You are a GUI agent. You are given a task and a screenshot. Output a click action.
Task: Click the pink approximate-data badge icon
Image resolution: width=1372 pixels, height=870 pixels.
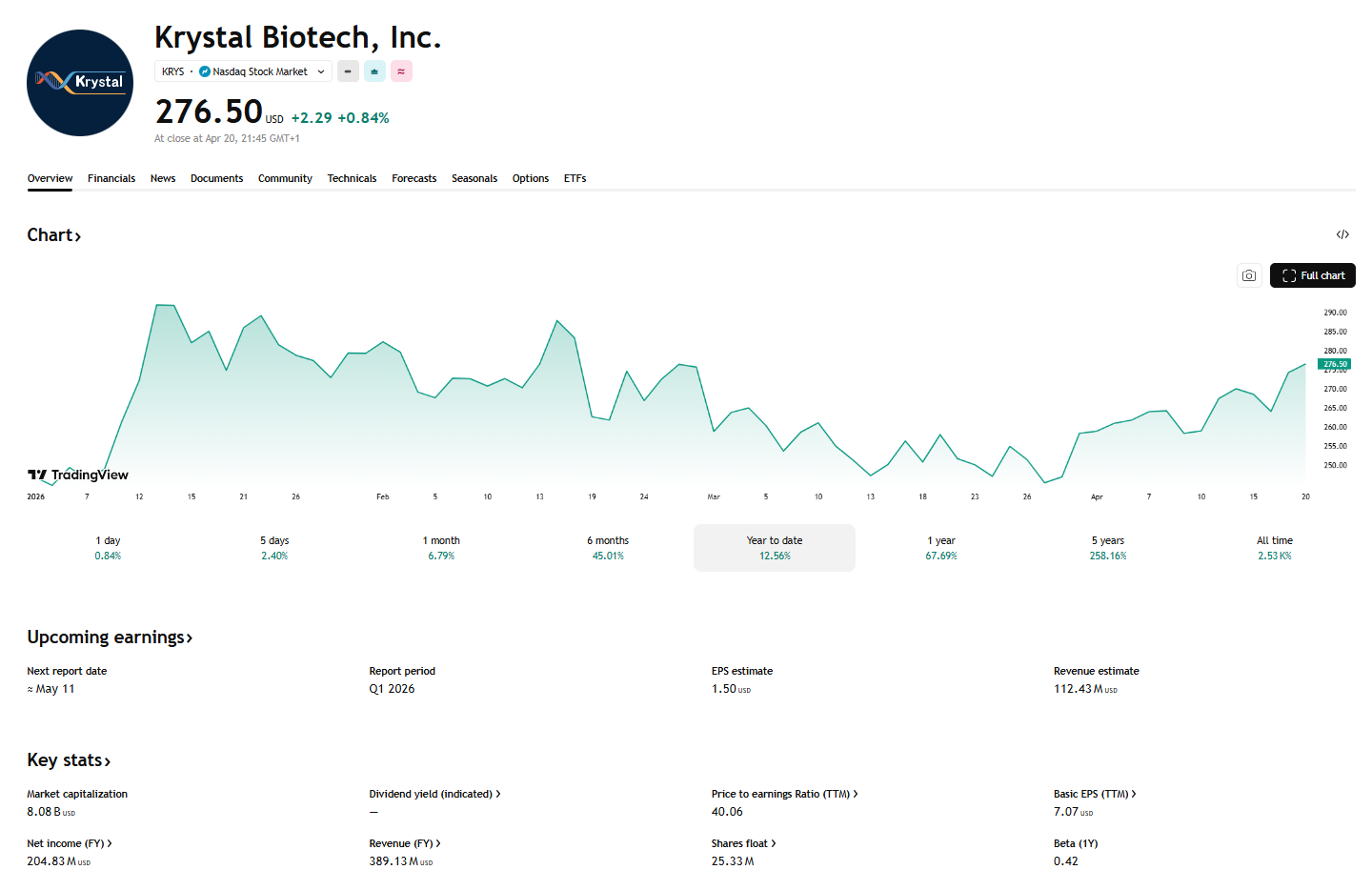pyautogui.click(x=401, y=71)
